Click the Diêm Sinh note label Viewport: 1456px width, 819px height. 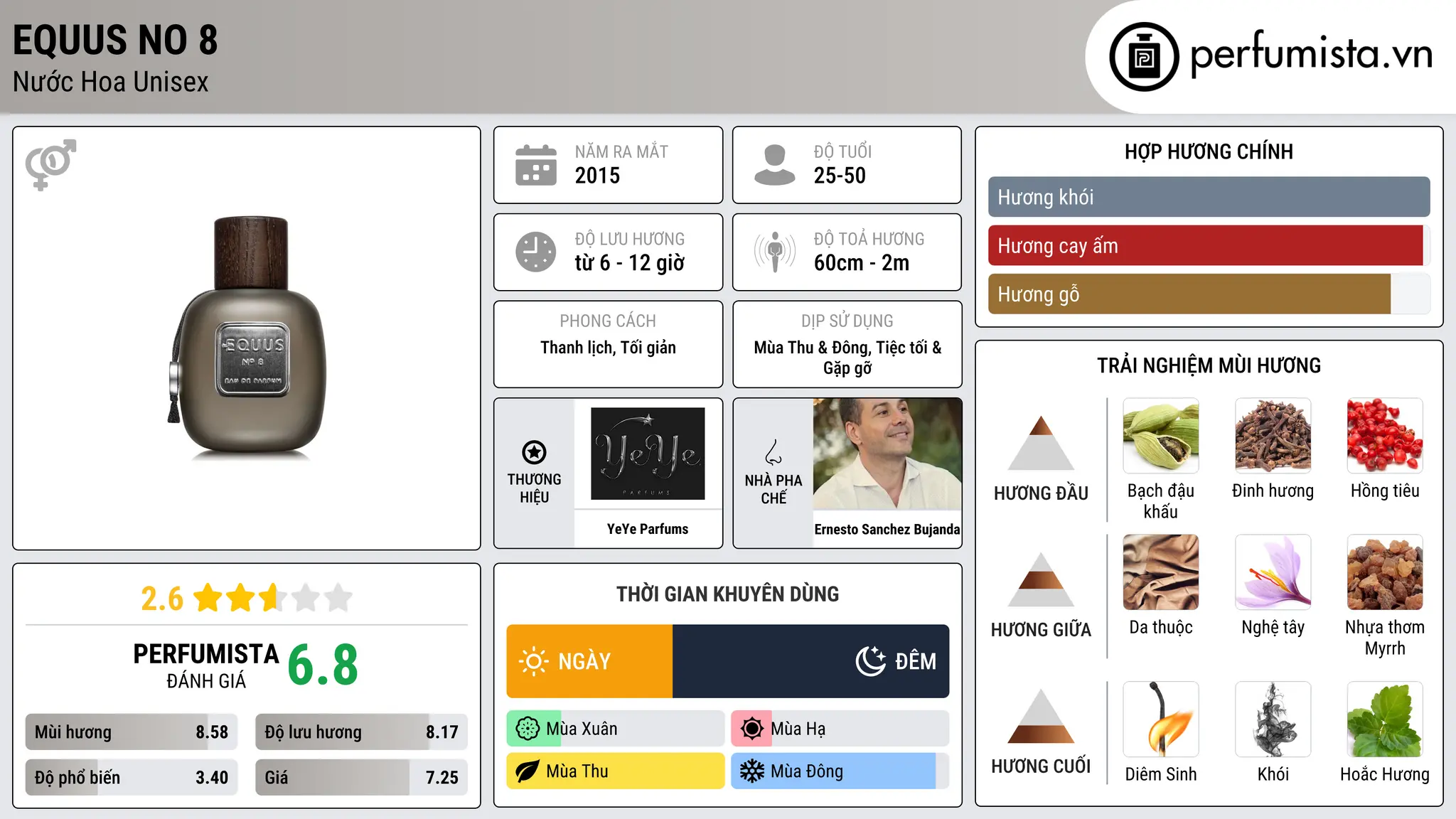(1161, 774)
